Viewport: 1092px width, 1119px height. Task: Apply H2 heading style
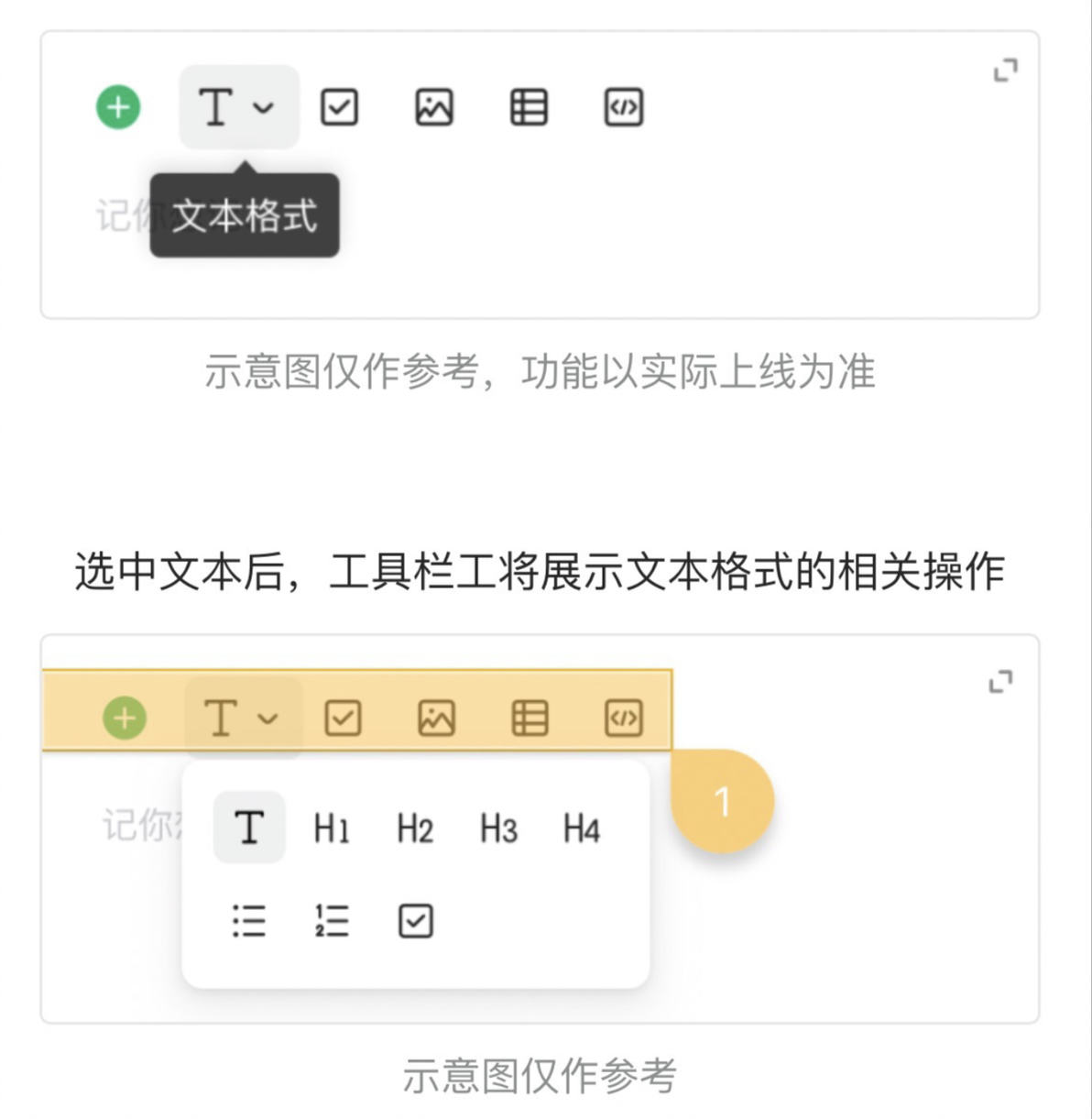[415, 828]
